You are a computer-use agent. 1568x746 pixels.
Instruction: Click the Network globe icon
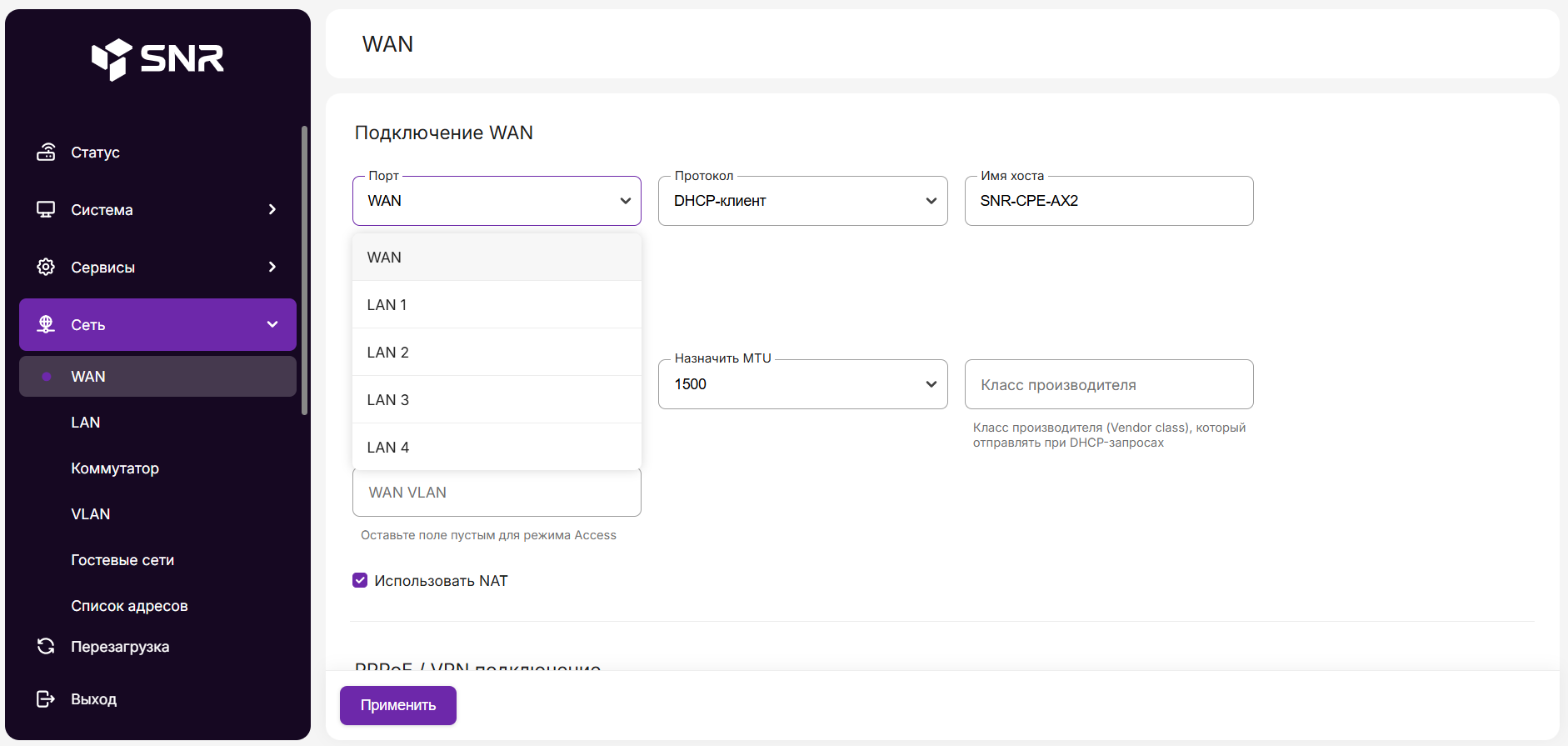point(46,324)
